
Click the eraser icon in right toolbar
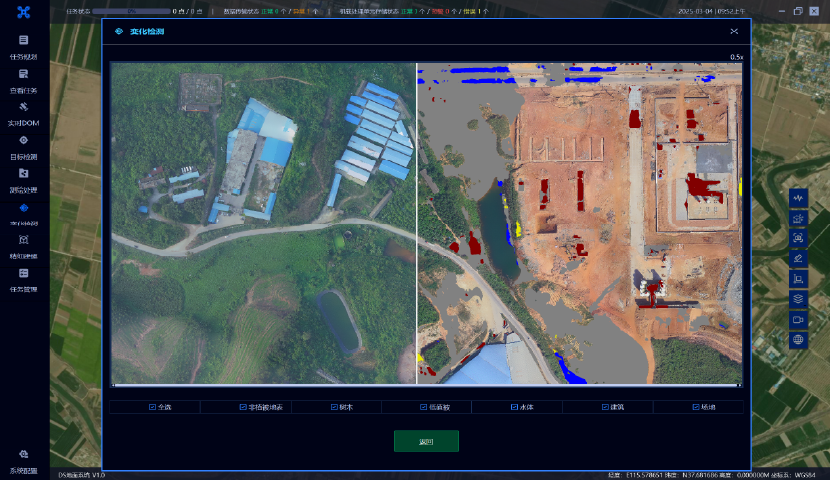[x=798, y=257]
